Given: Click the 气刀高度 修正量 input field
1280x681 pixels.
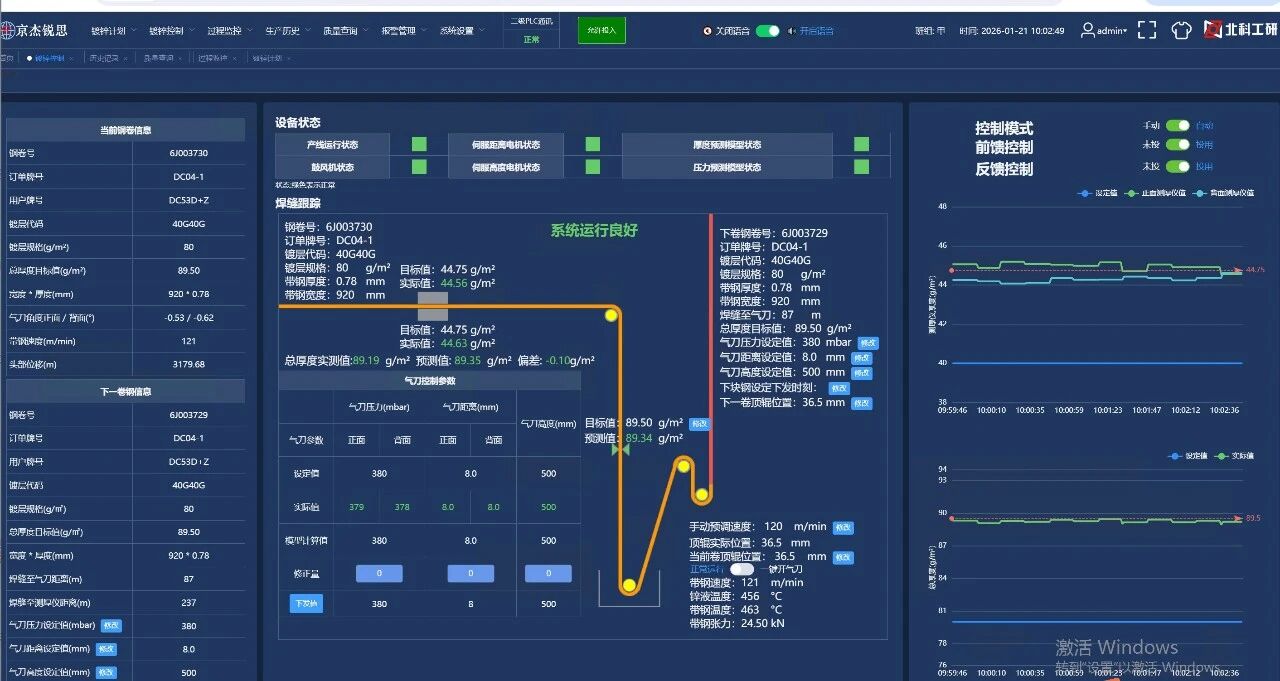Looking at the screenshot, I should click(548, 573).
